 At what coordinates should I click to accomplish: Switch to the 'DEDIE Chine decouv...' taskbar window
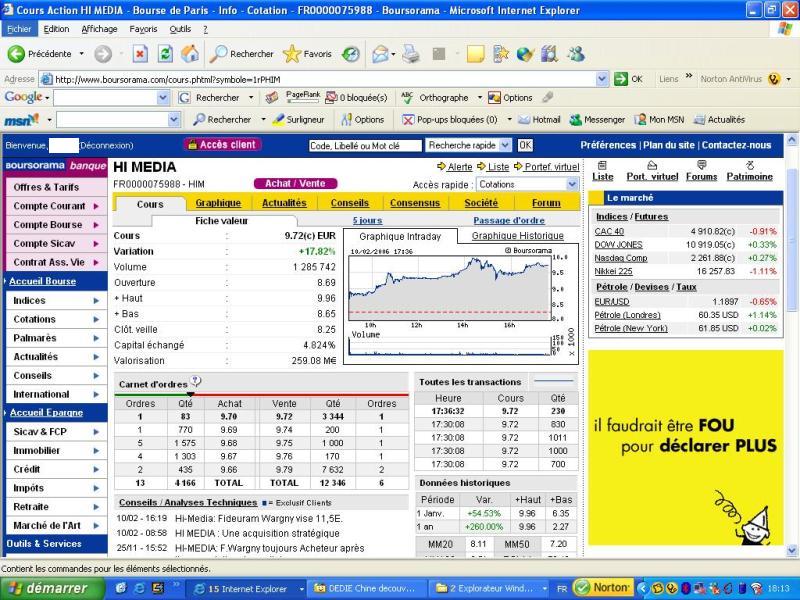[365, 588]
